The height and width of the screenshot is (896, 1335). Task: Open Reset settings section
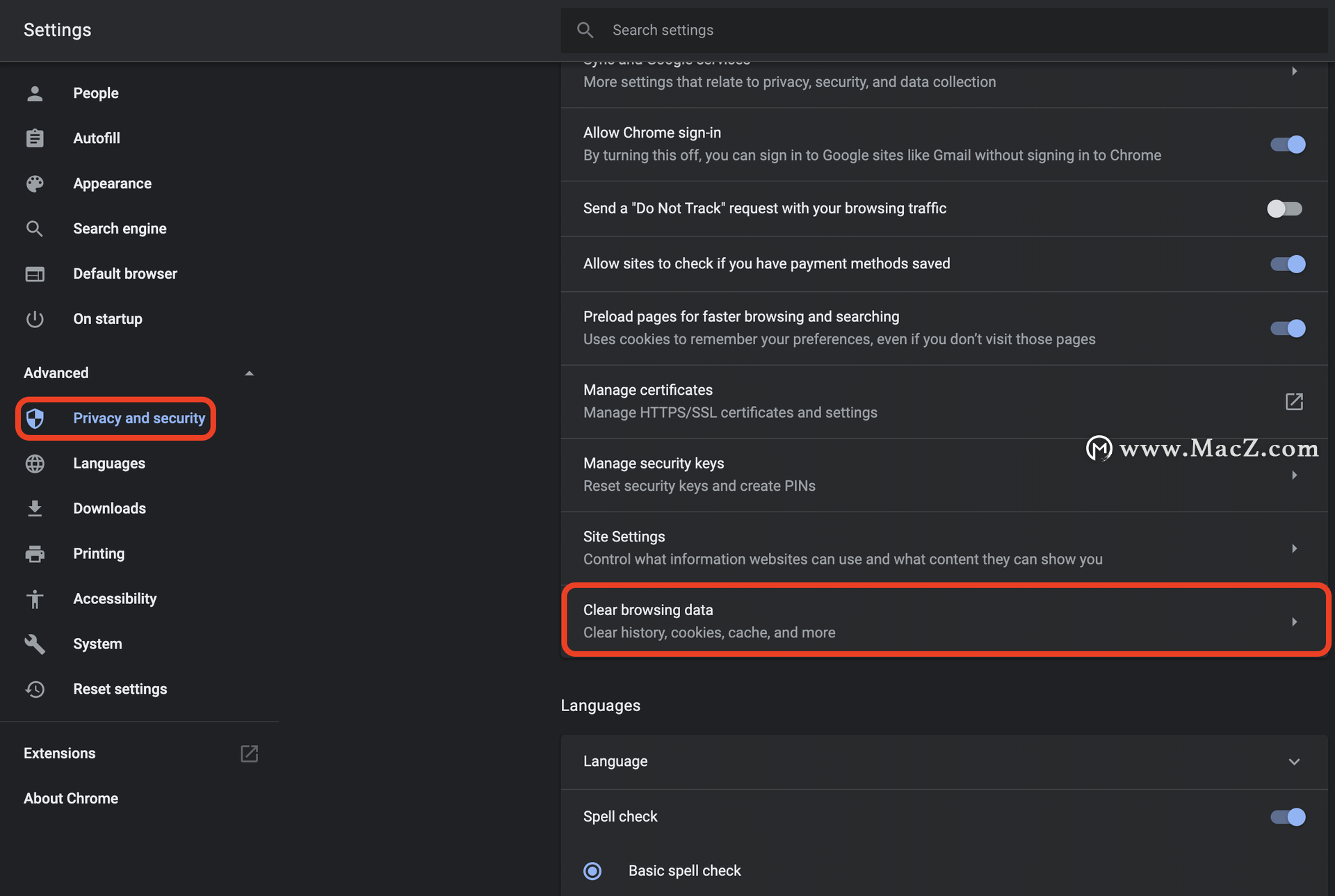point(120,690)
